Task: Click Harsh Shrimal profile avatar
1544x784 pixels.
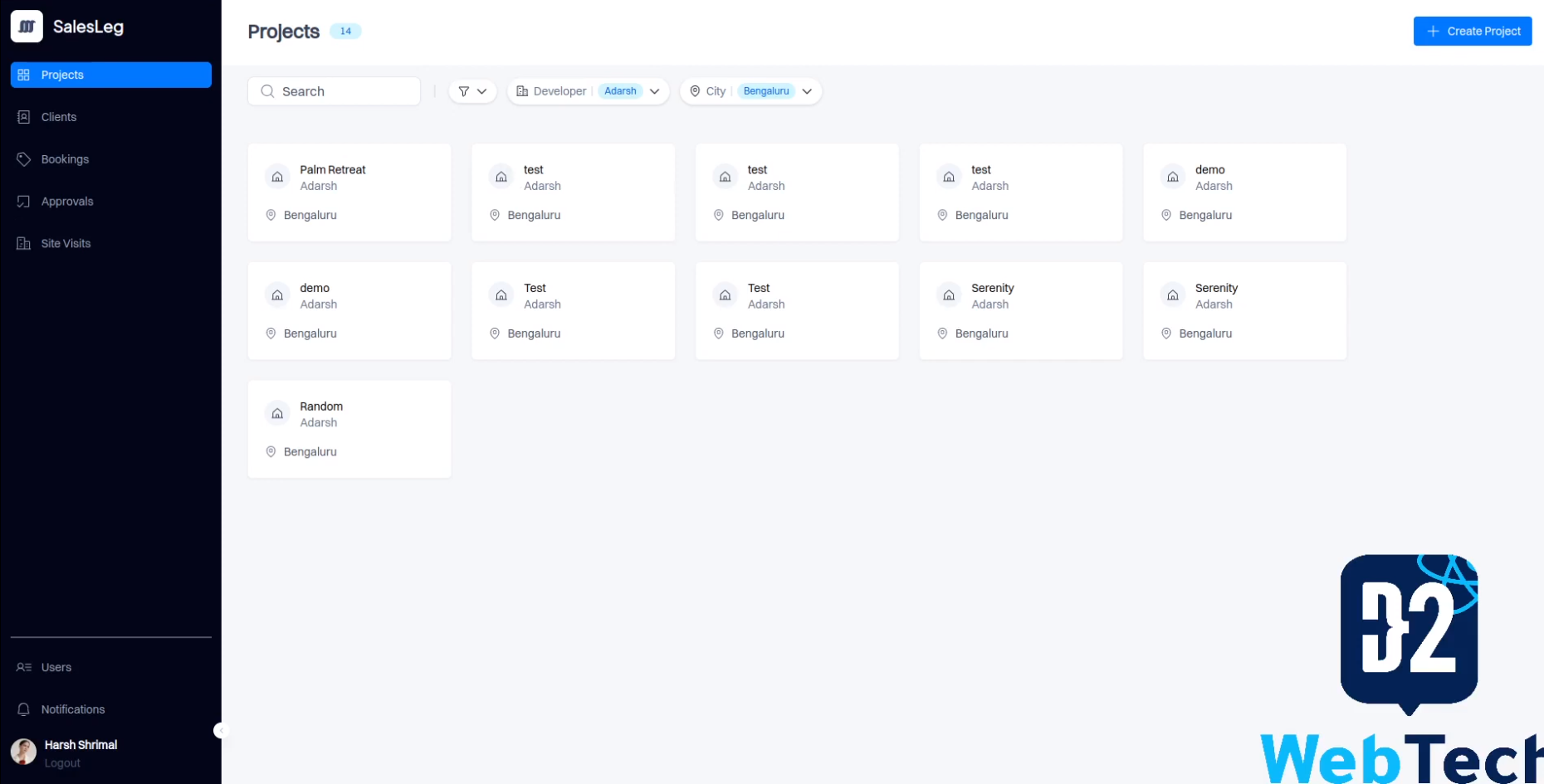Action: [x=23, y=752]
